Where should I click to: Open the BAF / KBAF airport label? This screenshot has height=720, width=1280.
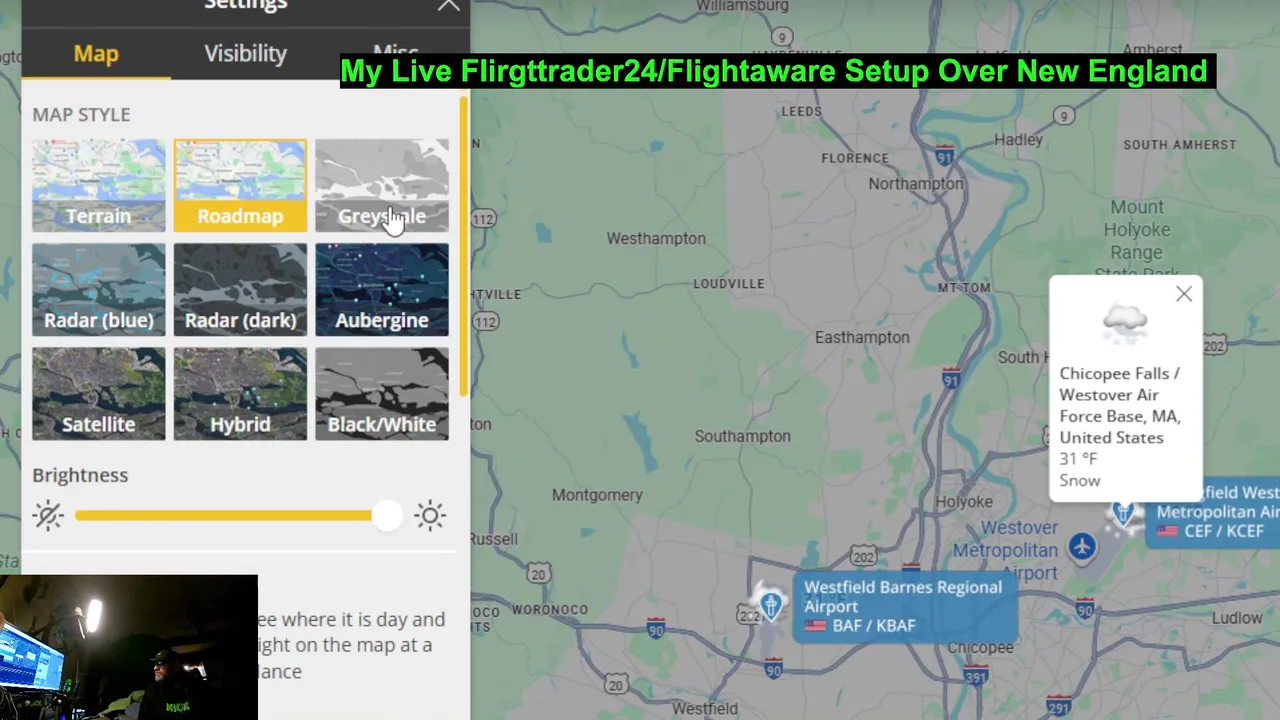pyautogui.click(x=874, y=626)
